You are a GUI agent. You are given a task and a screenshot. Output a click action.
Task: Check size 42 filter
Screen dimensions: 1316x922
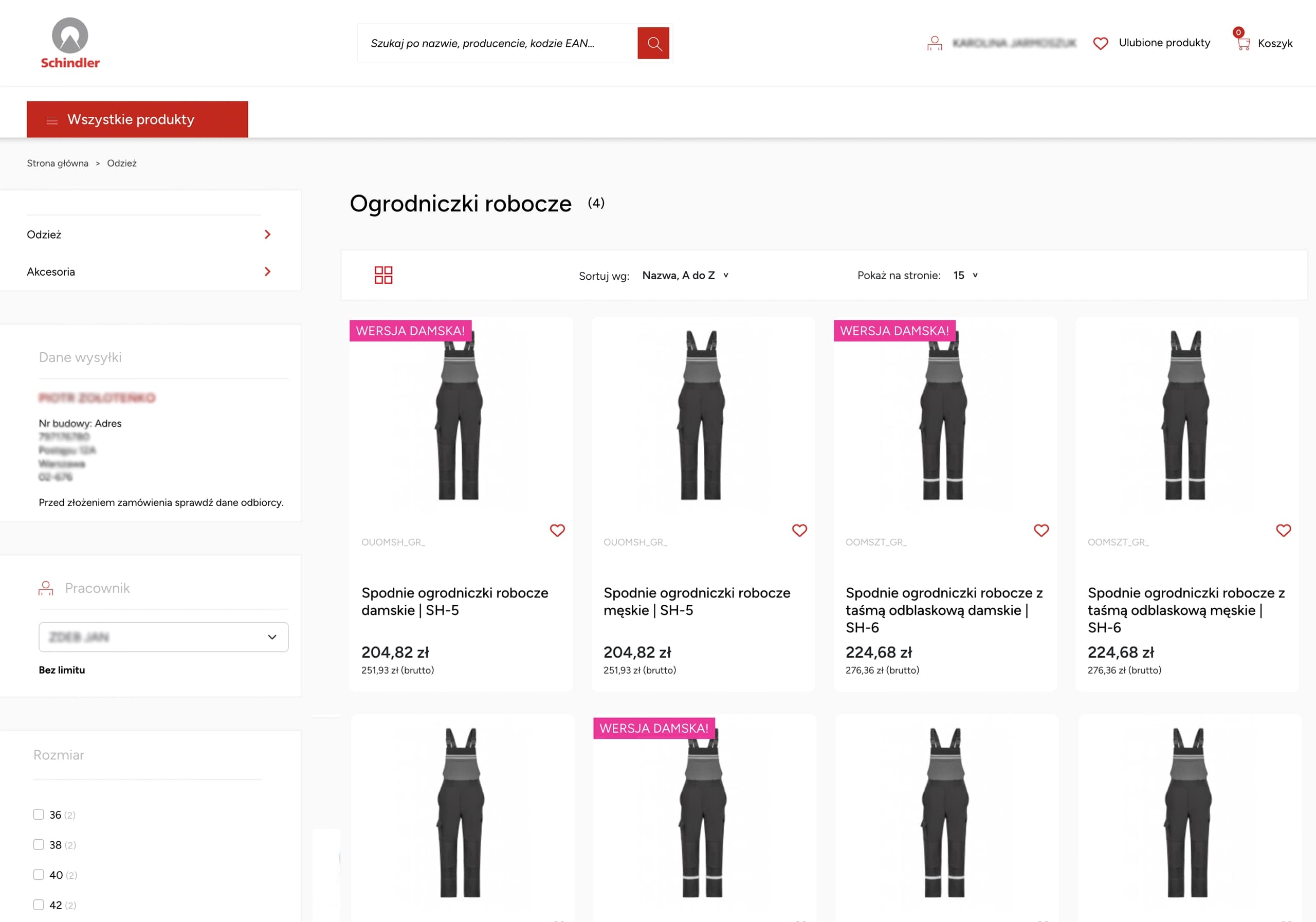tap(39, 904)
